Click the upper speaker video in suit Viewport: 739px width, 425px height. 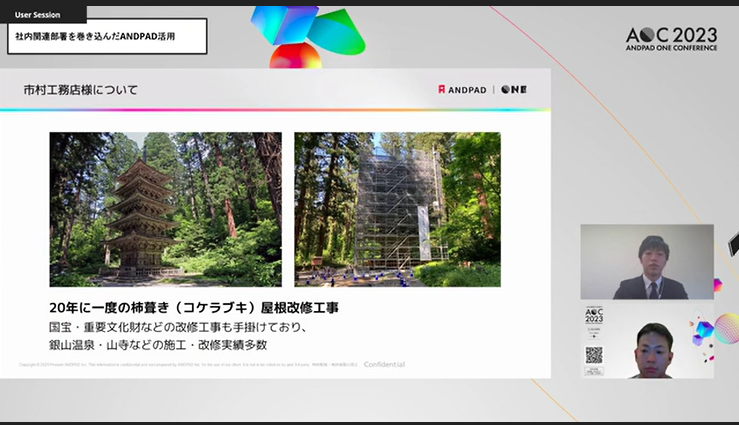point(647,262)
